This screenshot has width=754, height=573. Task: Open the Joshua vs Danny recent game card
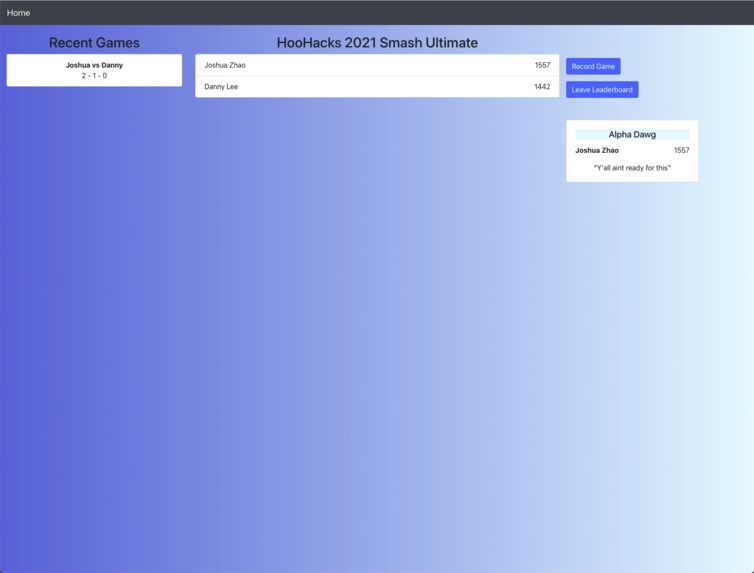[94, 70]
